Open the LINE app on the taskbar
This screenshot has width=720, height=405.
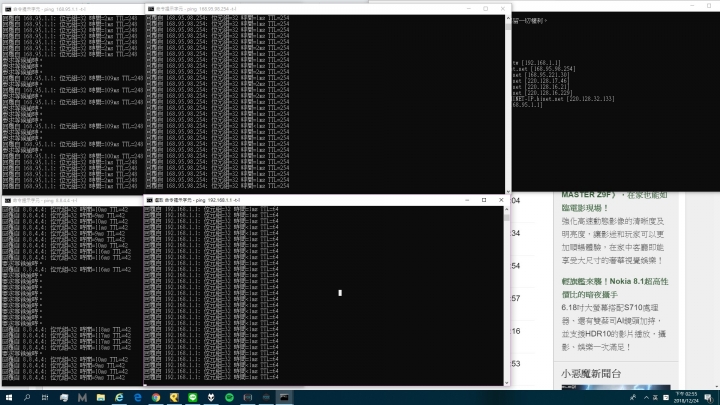click(x=192, y=397)
